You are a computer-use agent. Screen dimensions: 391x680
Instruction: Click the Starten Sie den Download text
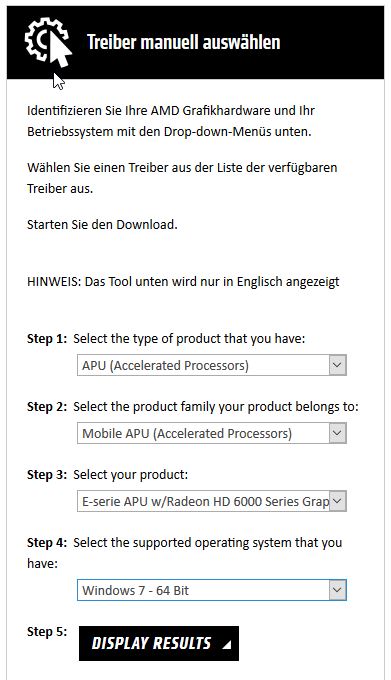point(102,225)
